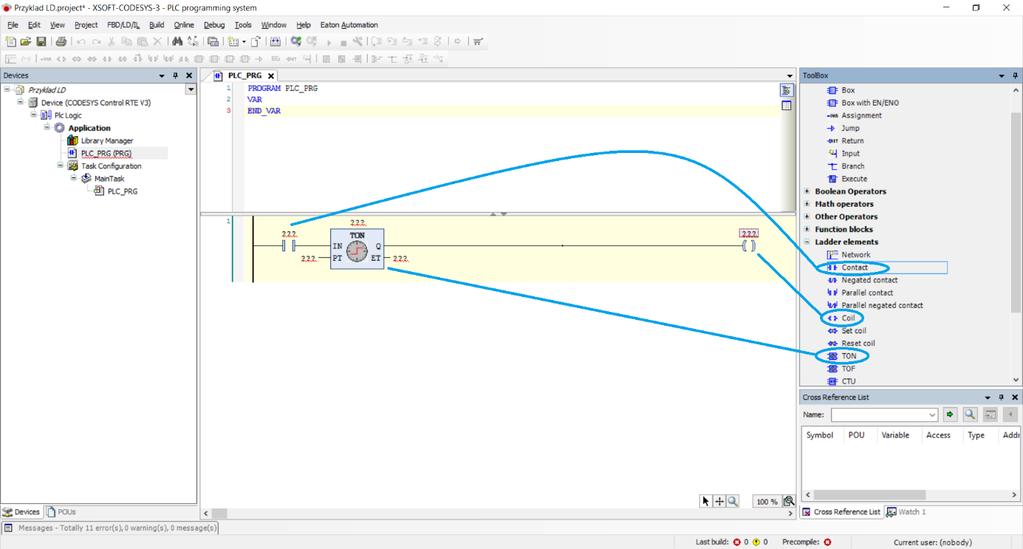Click the TON block in the rung
Screen dimensions: 1023x549
pos(357,249)
